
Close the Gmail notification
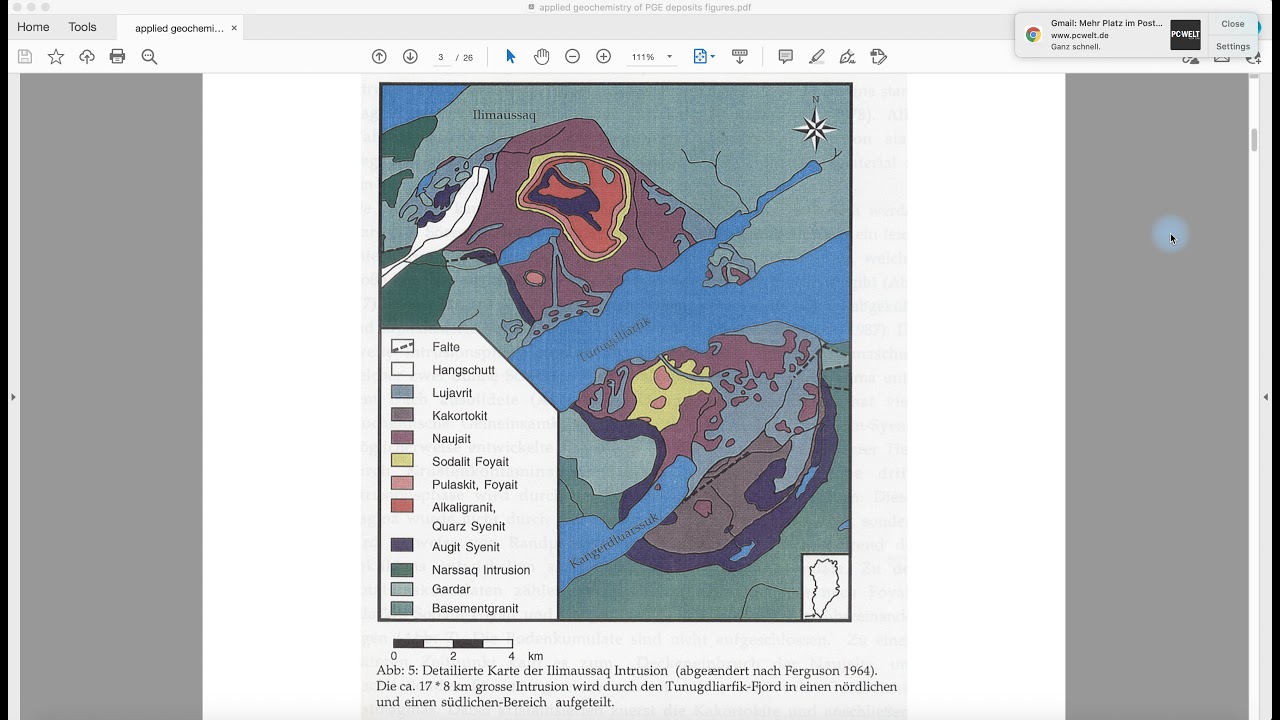pyautogui.click(x=1233, y=24)
